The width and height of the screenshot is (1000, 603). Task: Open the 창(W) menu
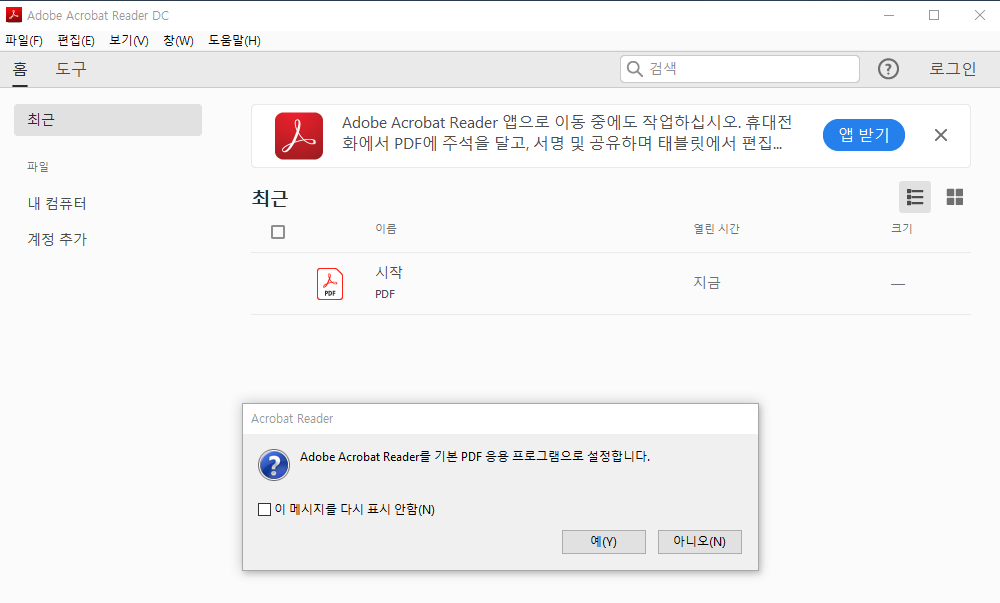[x=179, y=41]
